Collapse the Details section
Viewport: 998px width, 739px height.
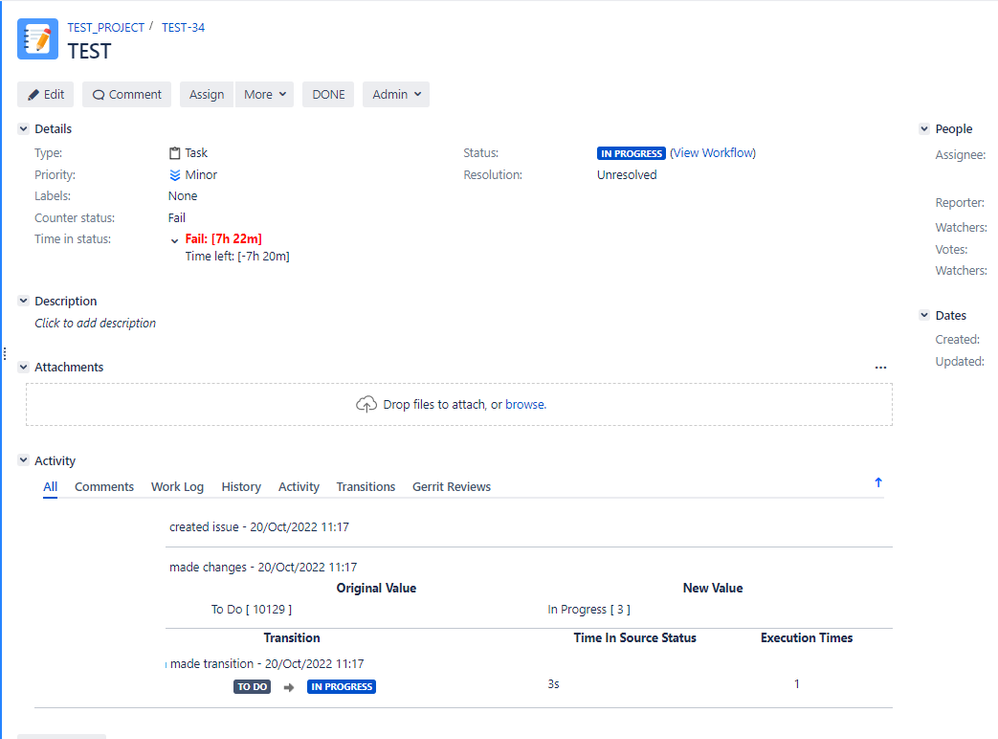click(x=24, y=129)
